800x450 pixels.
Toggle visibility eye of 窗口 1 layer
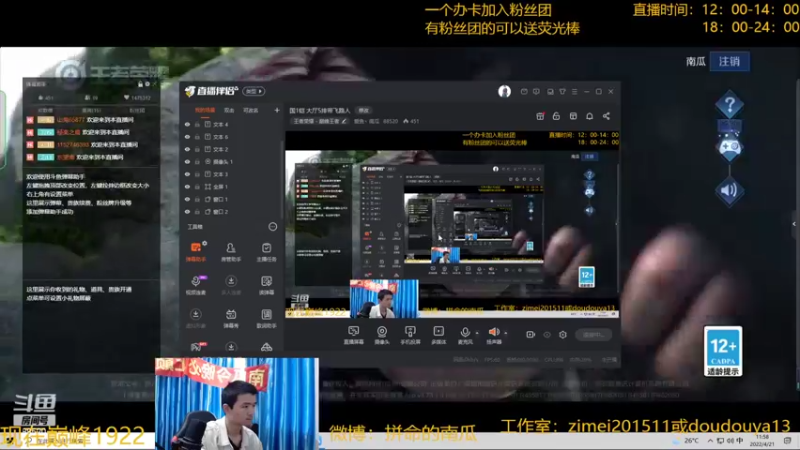[x=187, y=199]
